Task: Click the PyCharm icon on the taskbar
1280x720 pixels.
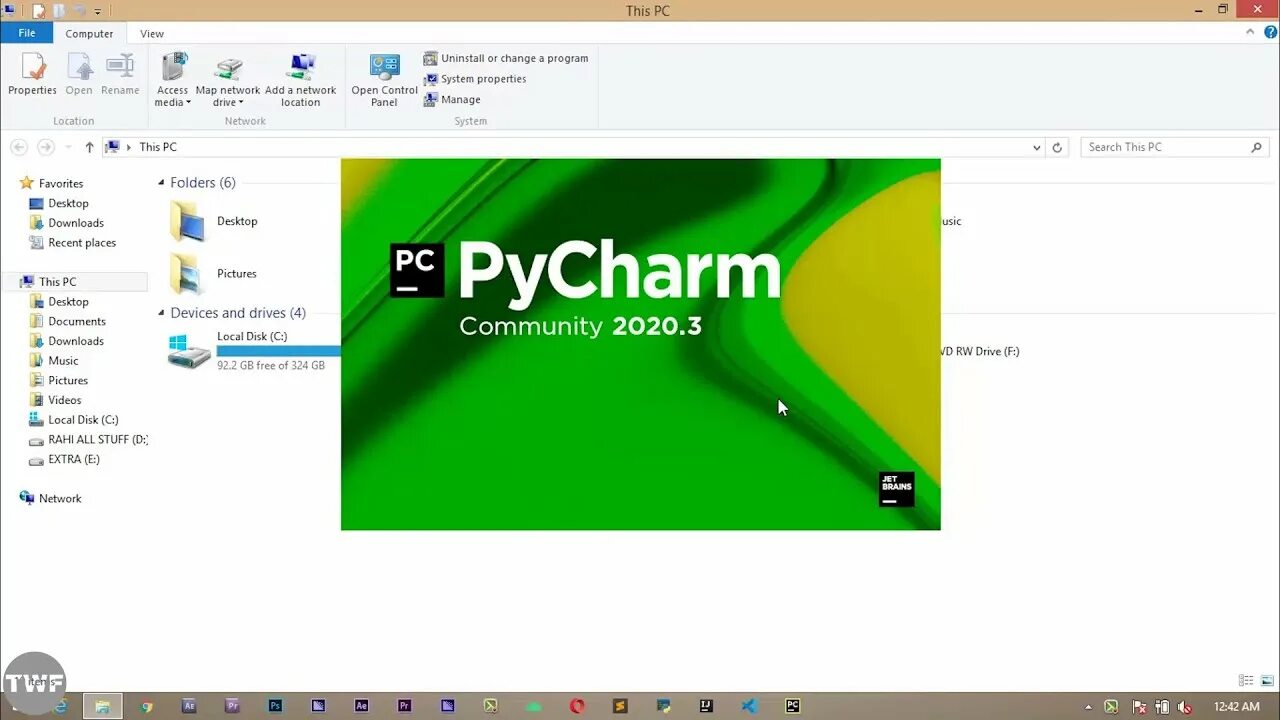Action: coord(792,706)
